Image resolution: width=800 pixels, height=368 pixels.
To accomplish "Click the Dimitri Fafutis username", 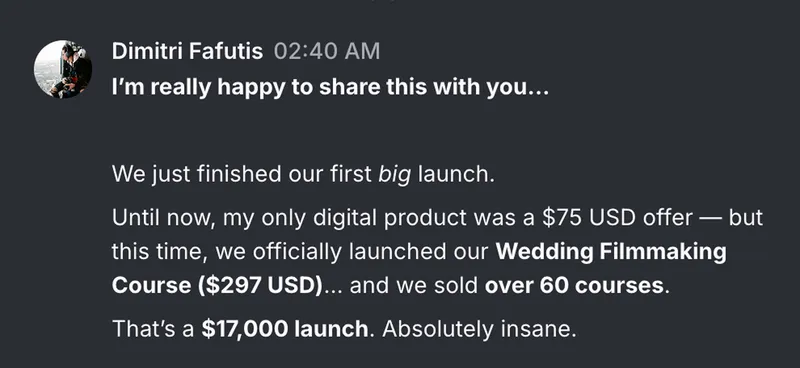I will click(x=187, y=52).
